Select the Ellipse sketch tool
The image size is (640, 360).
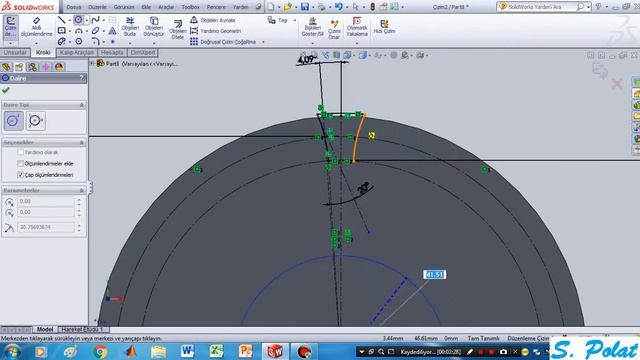(96, 31)
